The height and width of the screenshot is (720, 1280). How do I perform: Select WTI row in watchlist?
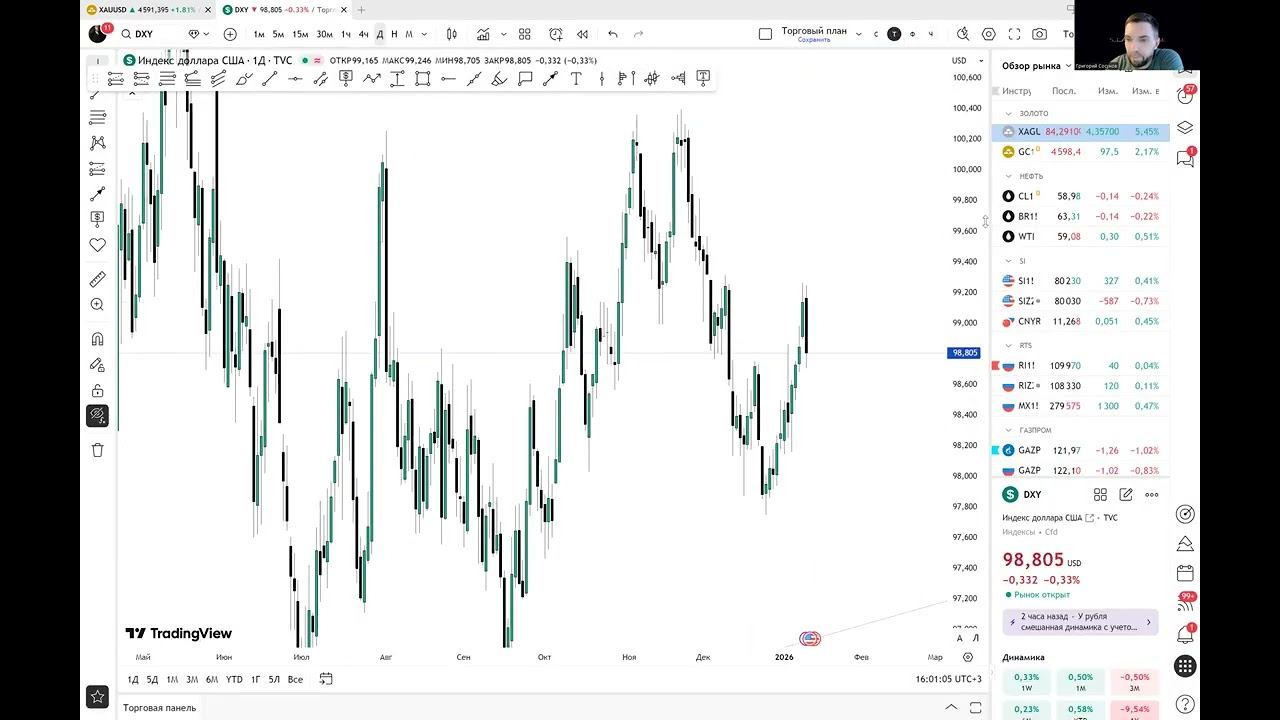pyautogui.click(x=1081, y=237)
